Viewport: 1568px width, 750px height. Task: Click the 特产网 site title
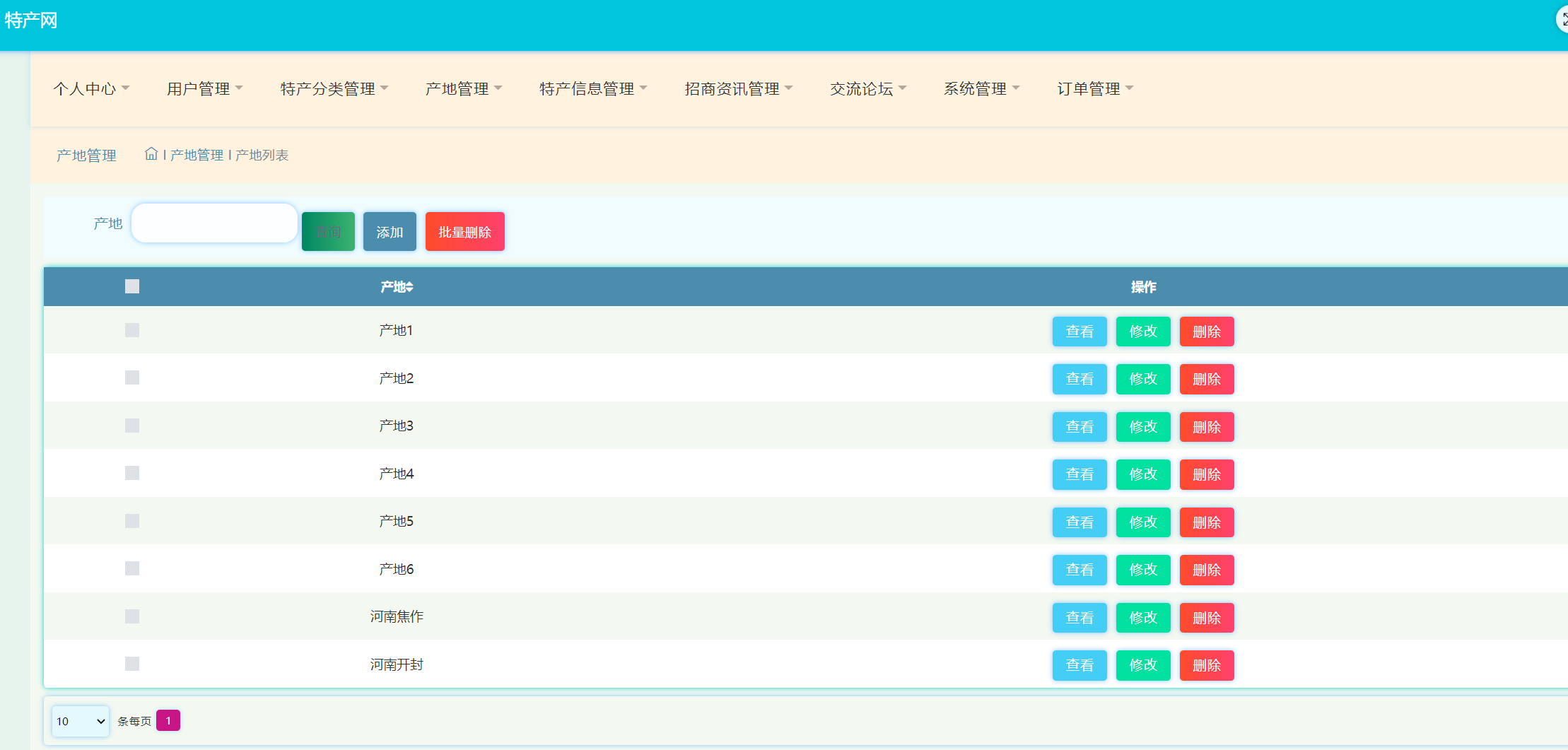tap(30, 20)
